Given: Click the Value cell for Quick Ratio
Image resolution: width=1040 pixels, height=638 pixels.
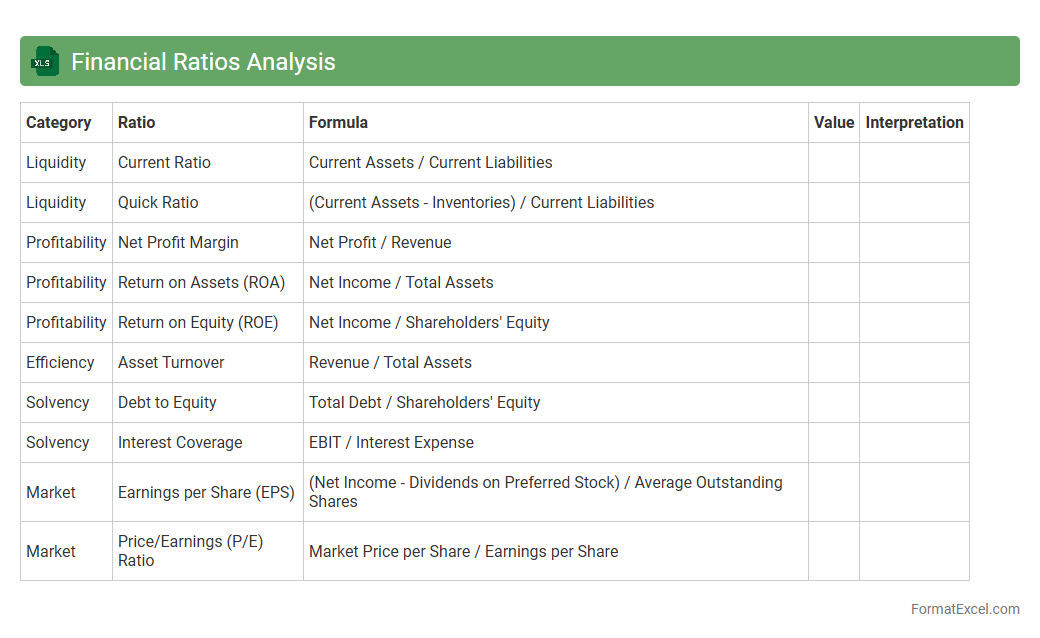Looking at the screenshot, I should [x=833, y=203].
